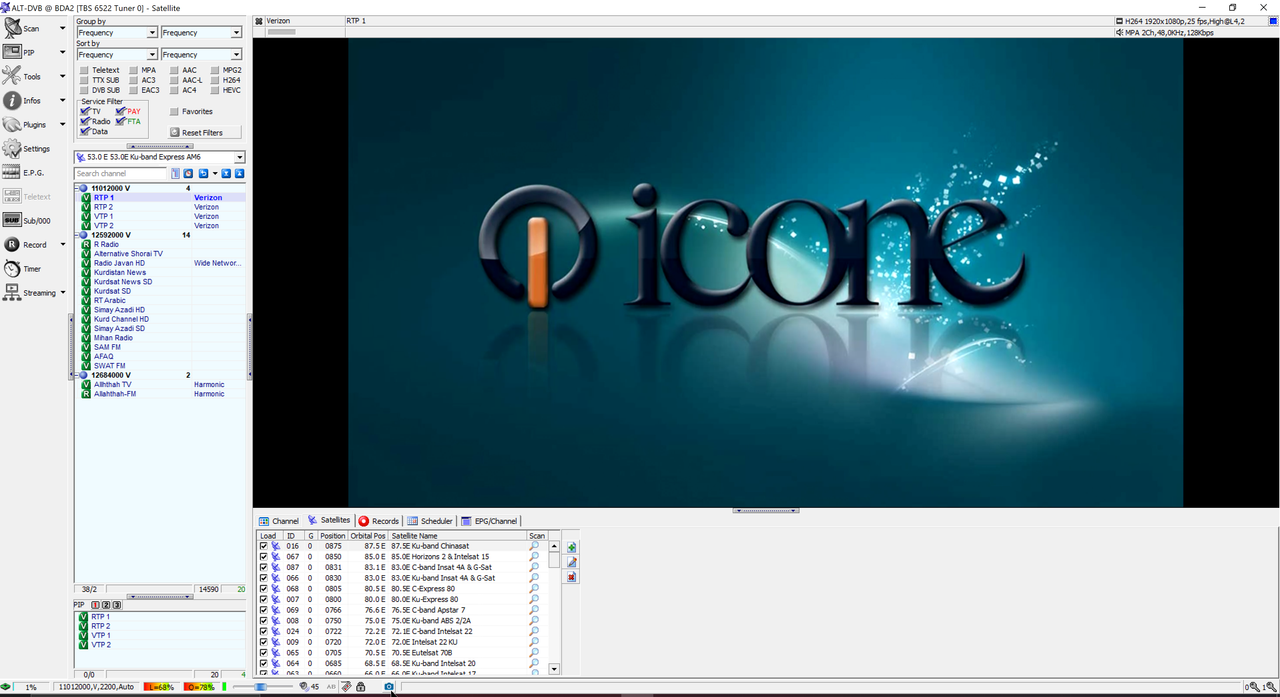1280x697 pixels.
Task: Enable the AC3 filter checkbox
Action: pos(133,80)
